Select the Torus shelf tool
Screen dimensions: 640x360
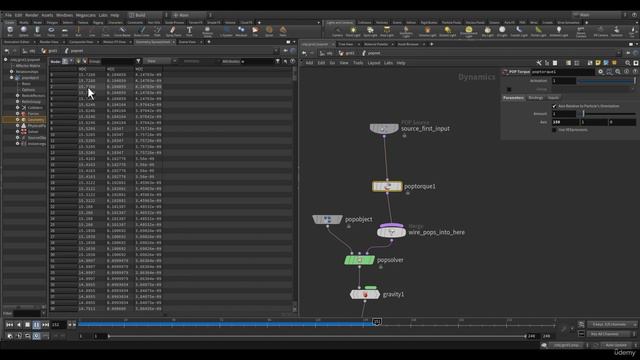click(x=51, y=31)
